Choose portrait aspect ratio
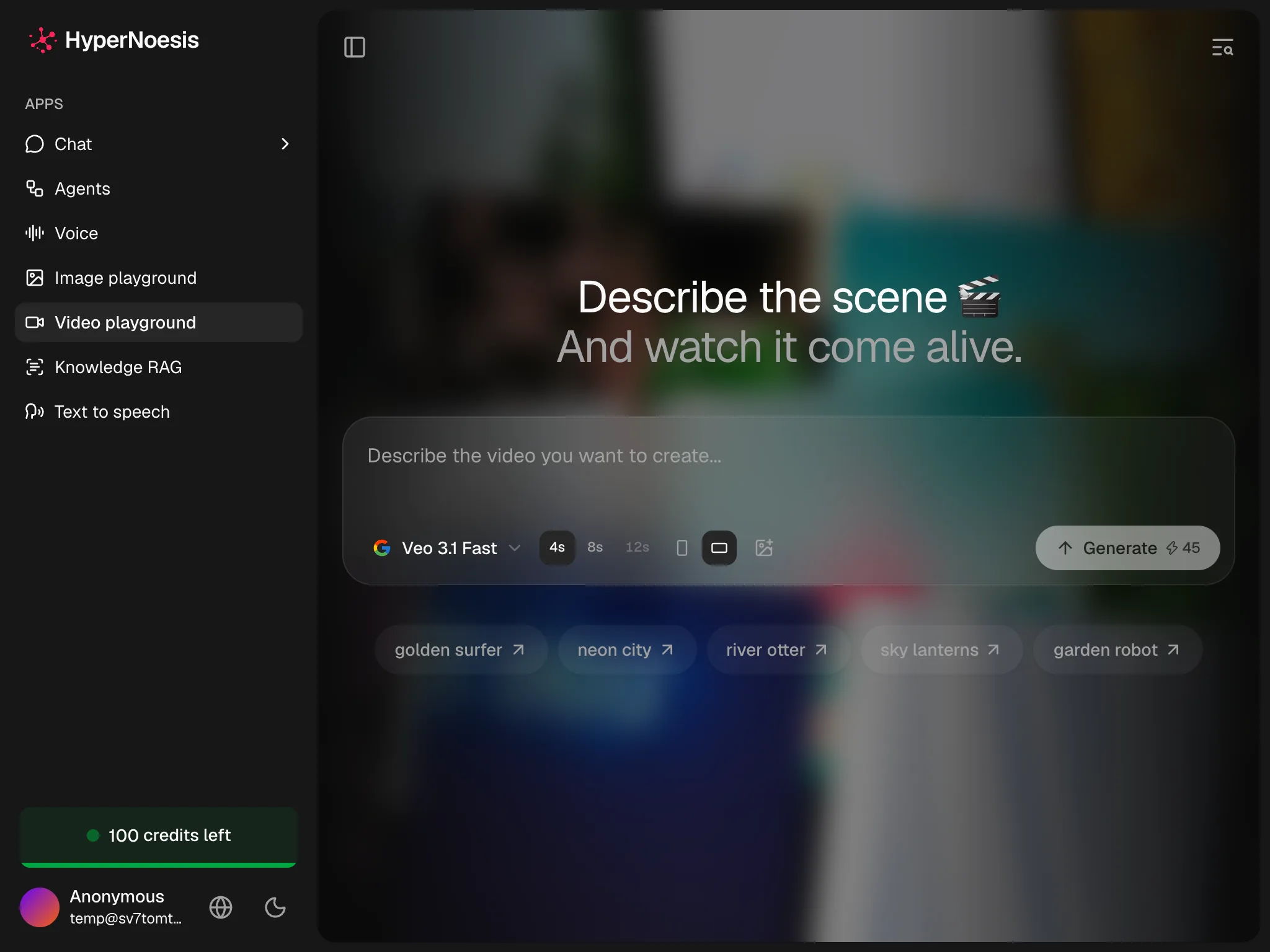Image resolution: width=1270 pixels, height=952 pixels. click(x=682, y=548)
